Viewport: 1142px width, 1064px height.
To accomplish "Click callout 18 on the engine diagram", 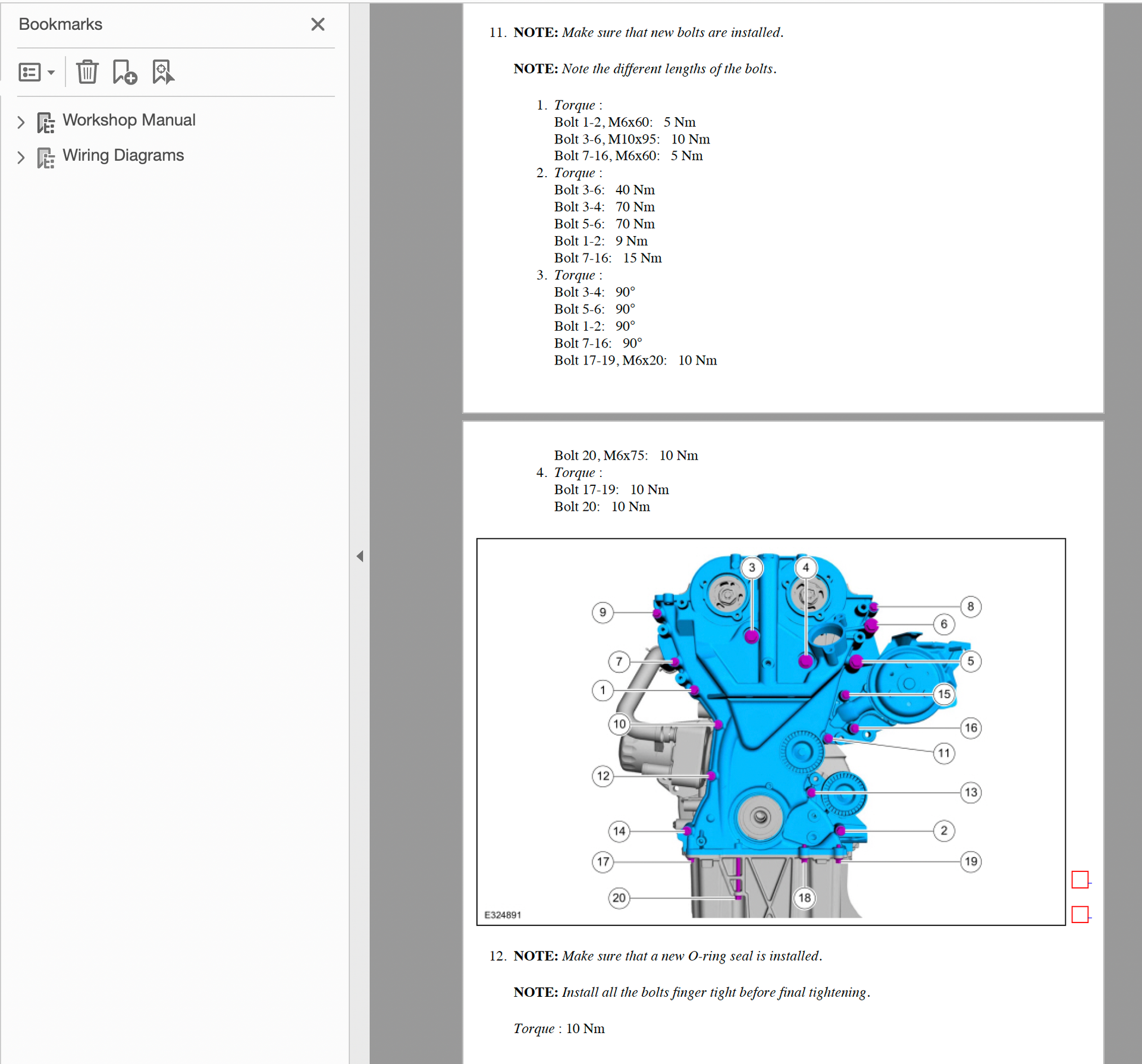I will 804,897.
